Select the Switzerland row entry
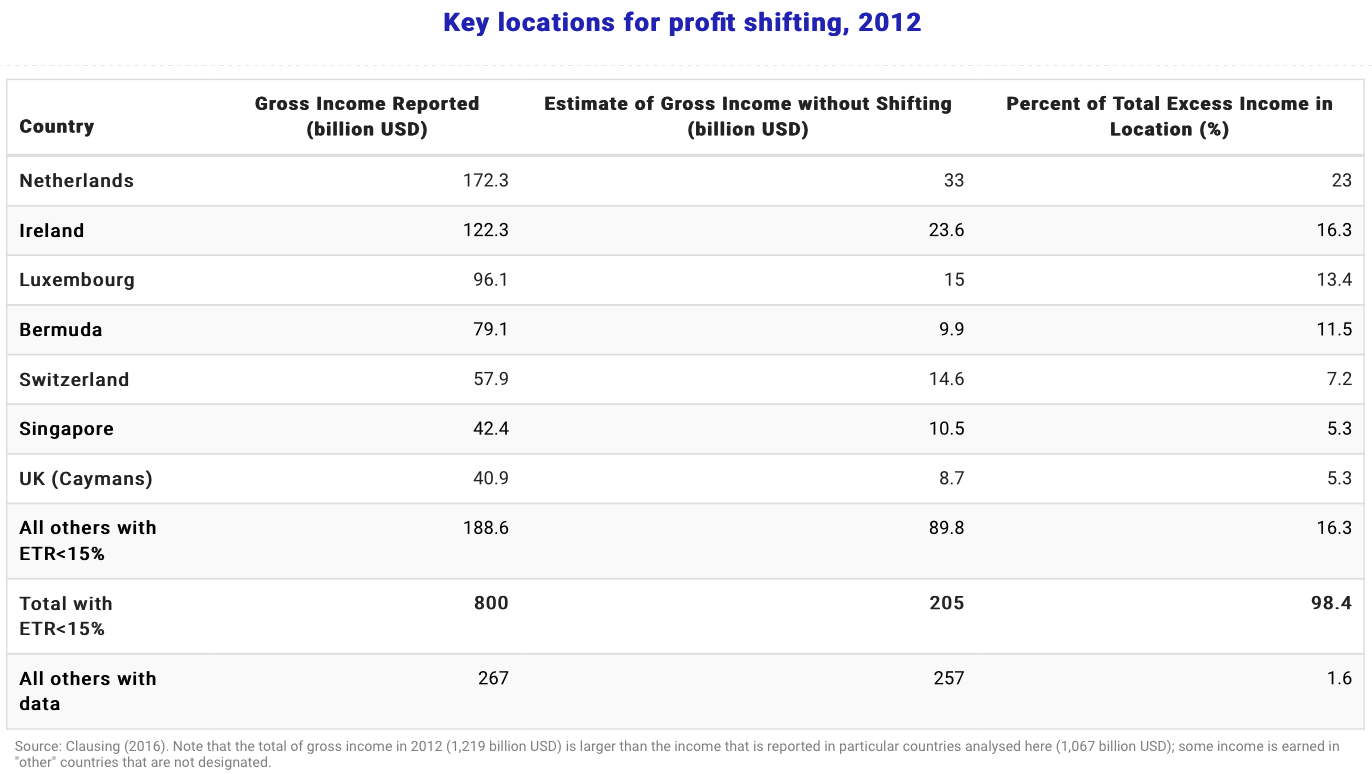Viewport: 1372px width, 774px height. point(74,380)
